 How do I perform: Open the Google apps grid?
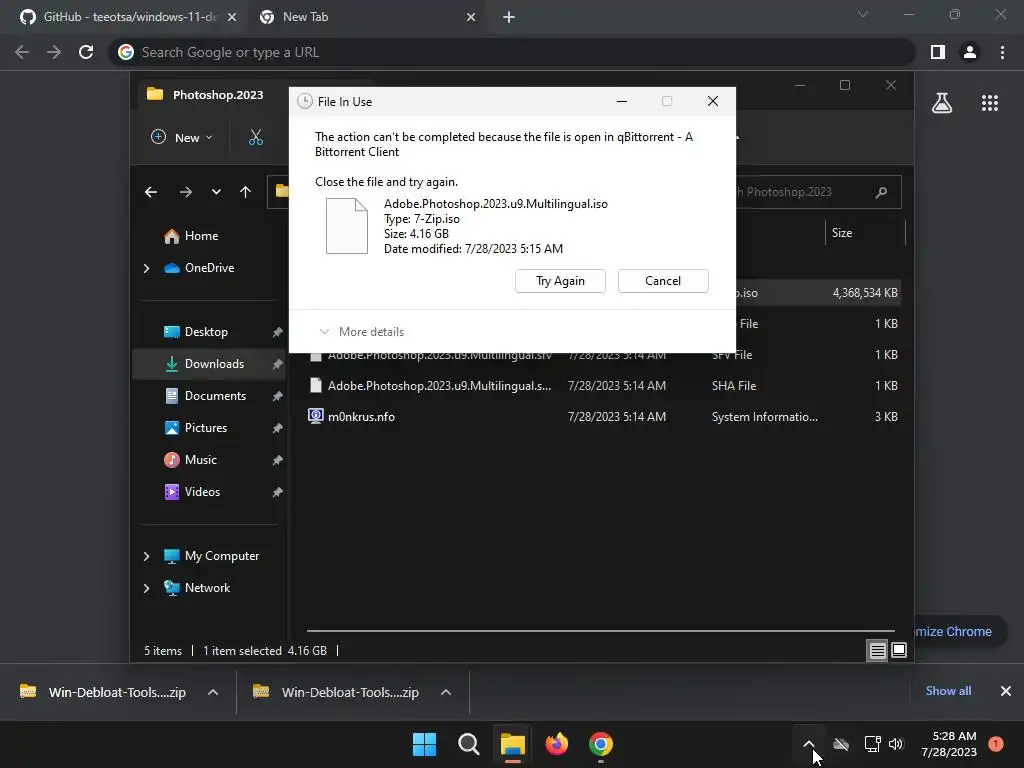989,103
